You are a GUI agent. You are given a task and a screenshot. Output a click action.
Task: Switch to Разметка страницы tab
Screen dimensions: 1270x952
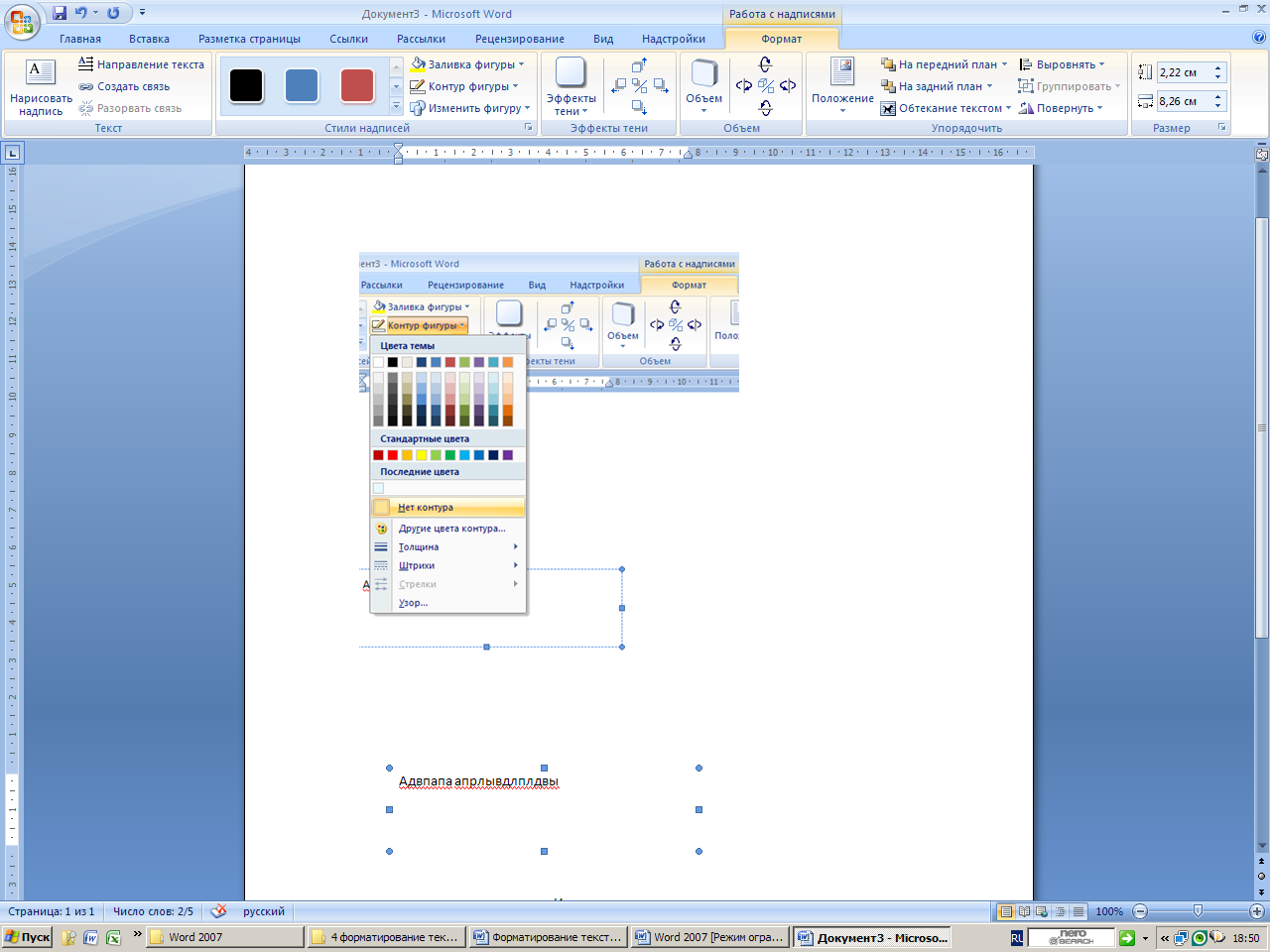pos(249,39)
